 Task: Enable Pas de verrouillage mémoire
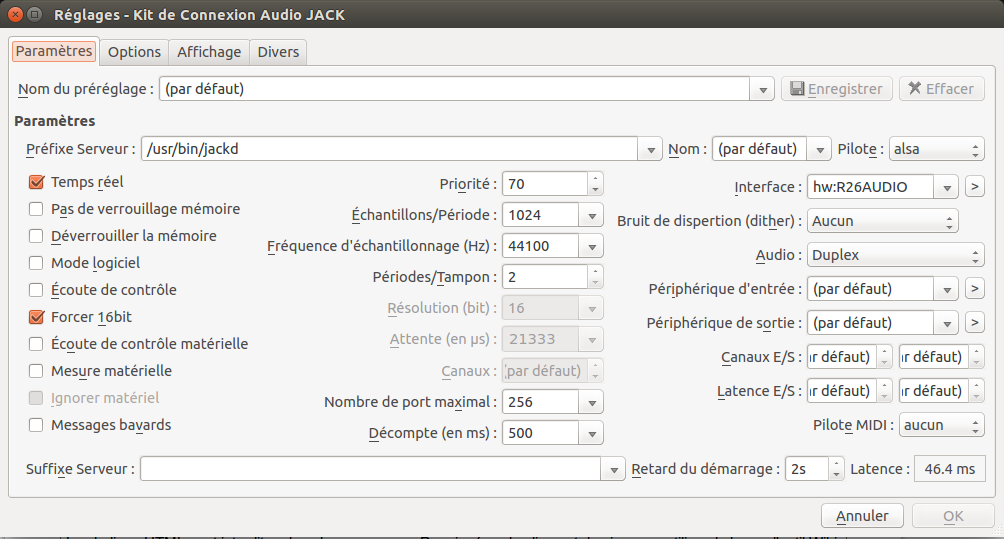(36, 209)
